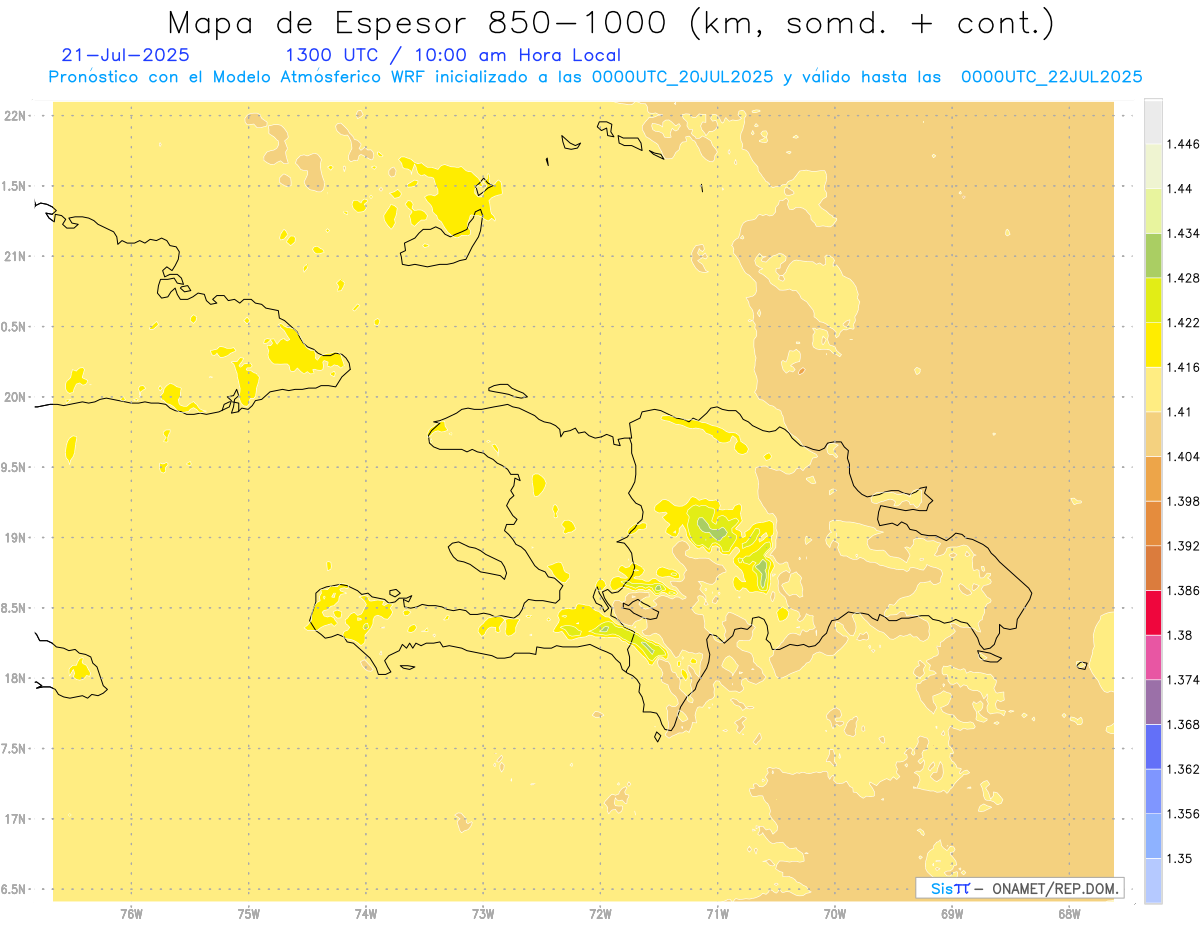This screenshot has width=1200, height=927.
Task: Click the blue 1.362–1.368 color bar segment
Action: (x=1153, y=746)
